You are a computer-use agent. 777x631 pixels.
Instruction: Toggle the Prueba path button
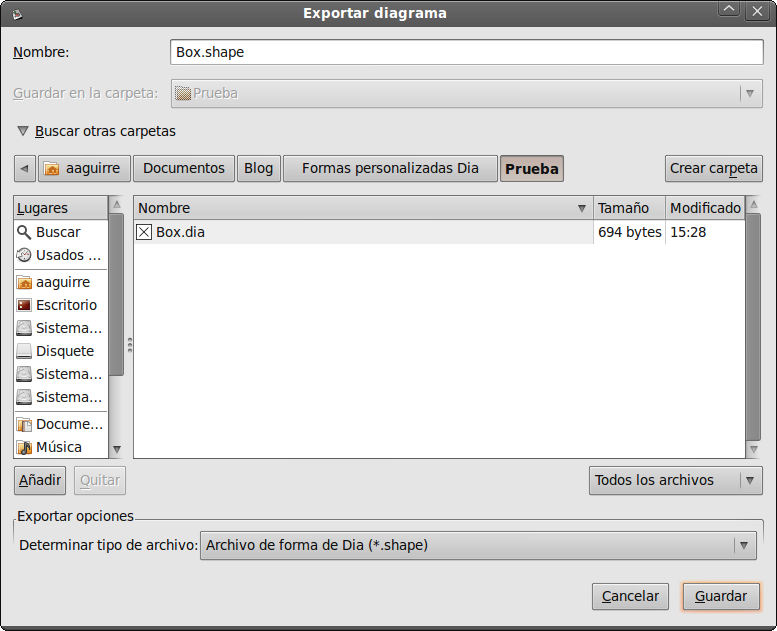point(531,168)
